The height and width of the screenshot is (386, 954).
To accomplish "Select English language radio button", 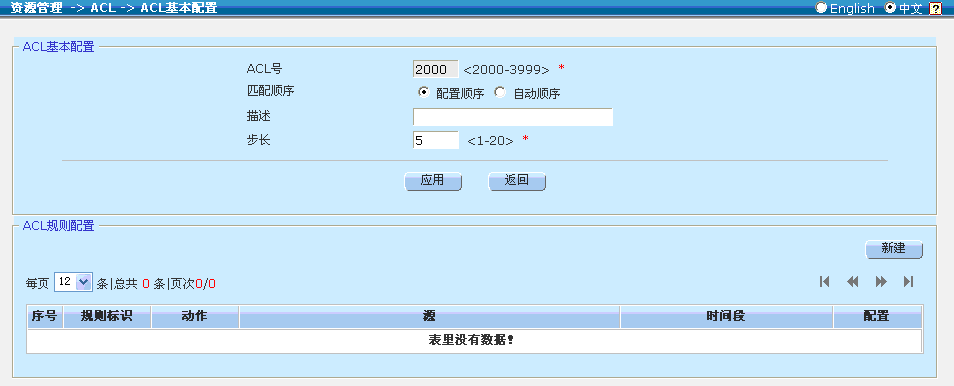I will 821,7.
